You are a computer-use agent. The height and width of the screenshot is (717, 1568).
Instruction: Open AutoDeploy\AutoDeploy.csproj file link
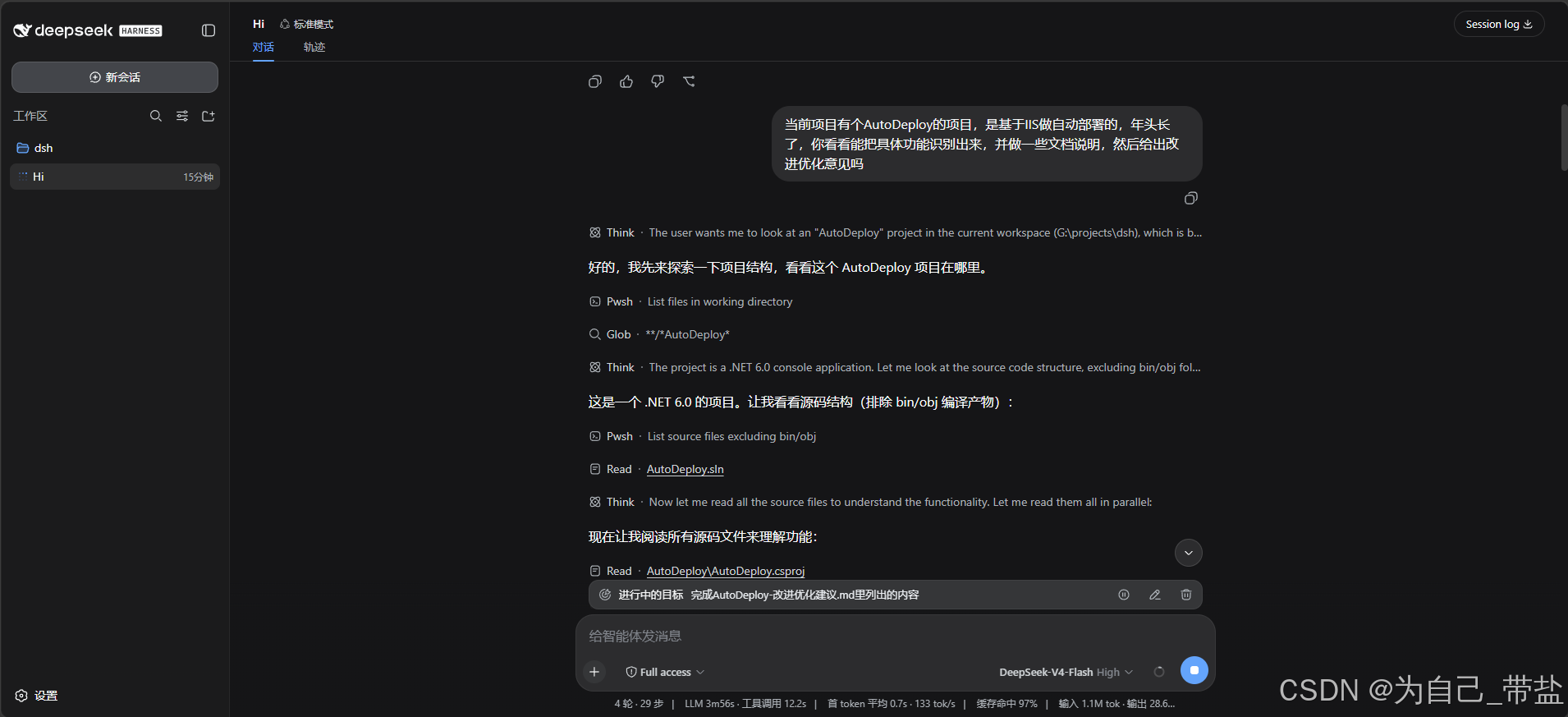click(x=726, y=571)
